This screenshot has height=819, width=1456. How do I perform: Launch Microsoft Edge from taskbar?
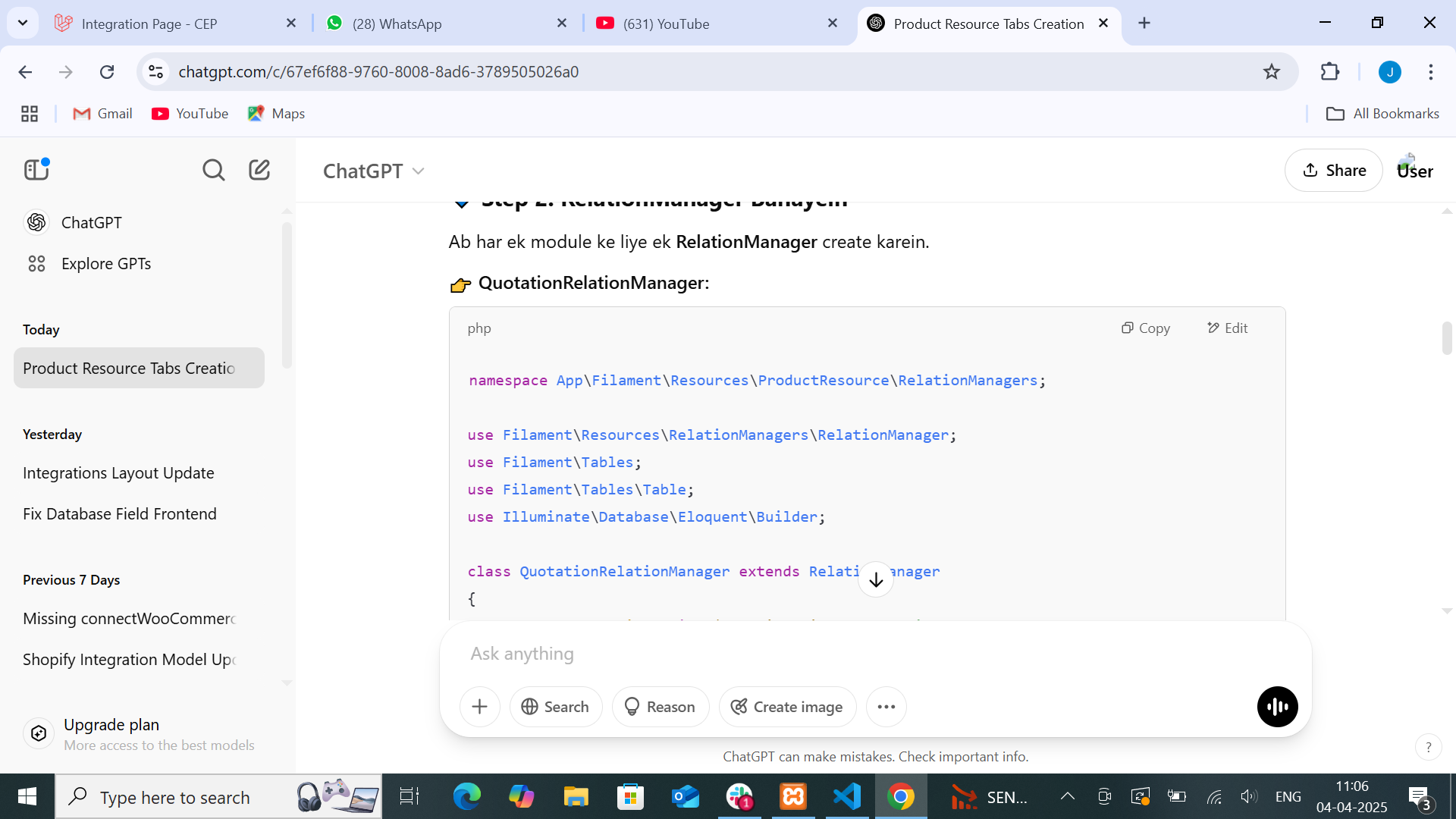click(467, 796)
